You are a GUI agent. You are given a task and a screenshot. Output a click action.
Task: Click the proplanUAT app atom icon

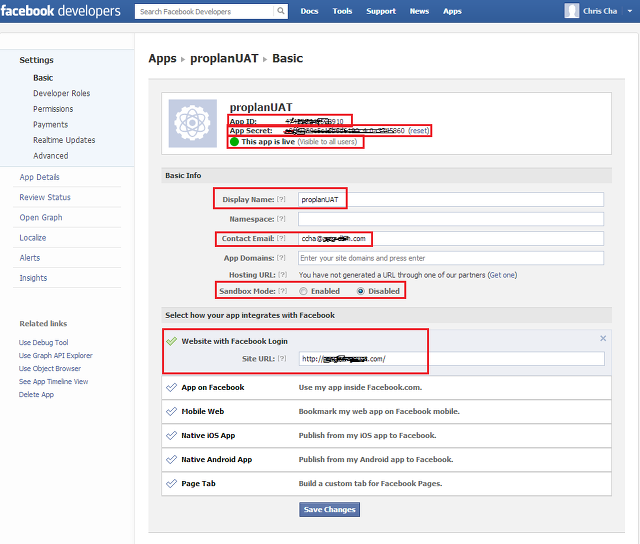pyautogui.click(x=193, y=123)
